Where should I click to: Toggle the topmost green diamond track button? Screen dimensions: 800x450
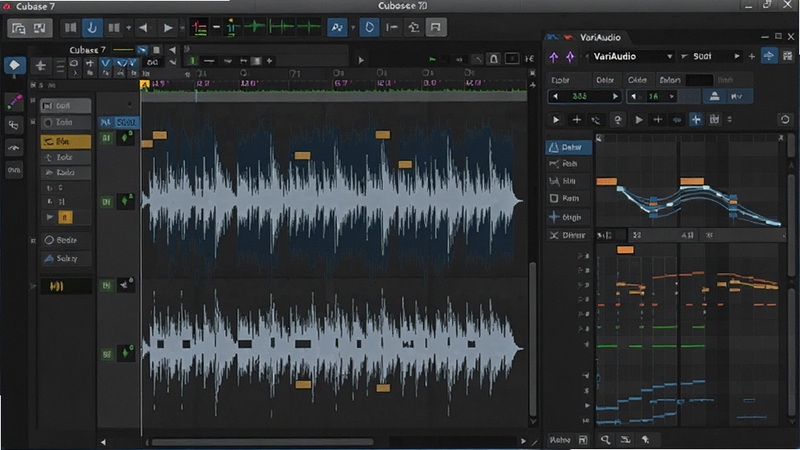124,137
